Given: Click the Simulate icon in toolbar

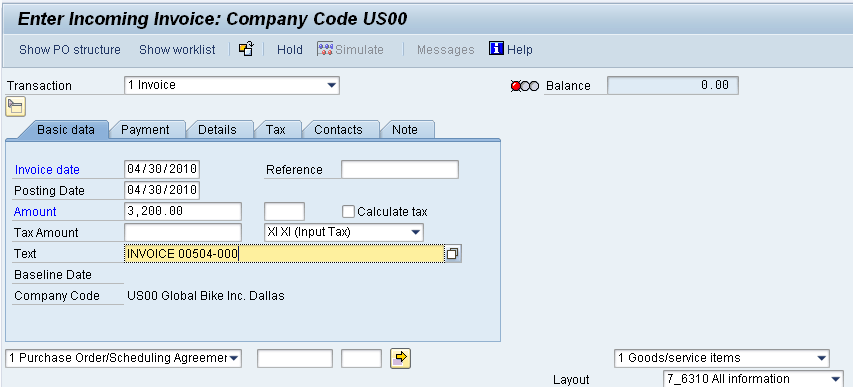Looking at the screenshot, I should pyautogui.click(x=325, y=50).
